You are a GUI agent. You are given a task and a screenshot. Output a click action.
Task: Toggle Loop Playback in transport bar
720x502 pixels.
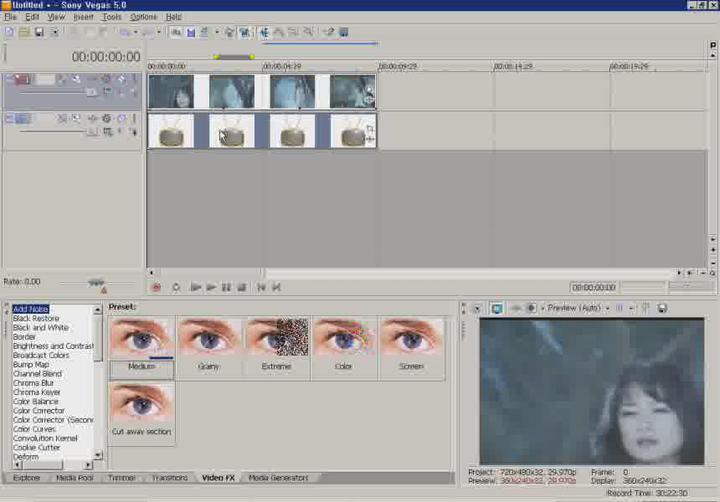[x=176, y=288]
